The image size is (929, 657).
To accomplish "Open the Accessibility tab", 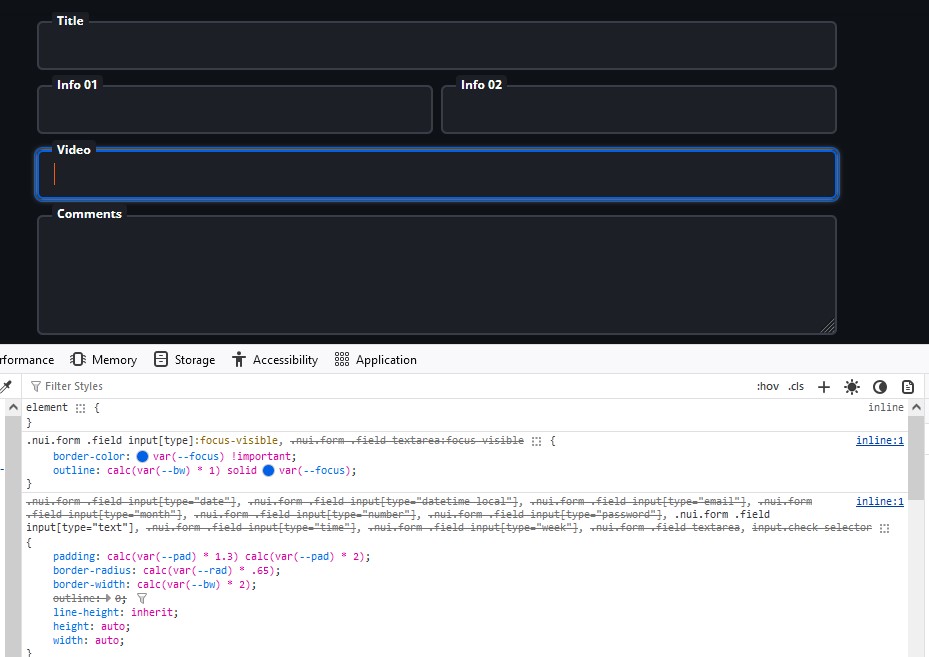I will pyautogui.click(x=274, y=360).
